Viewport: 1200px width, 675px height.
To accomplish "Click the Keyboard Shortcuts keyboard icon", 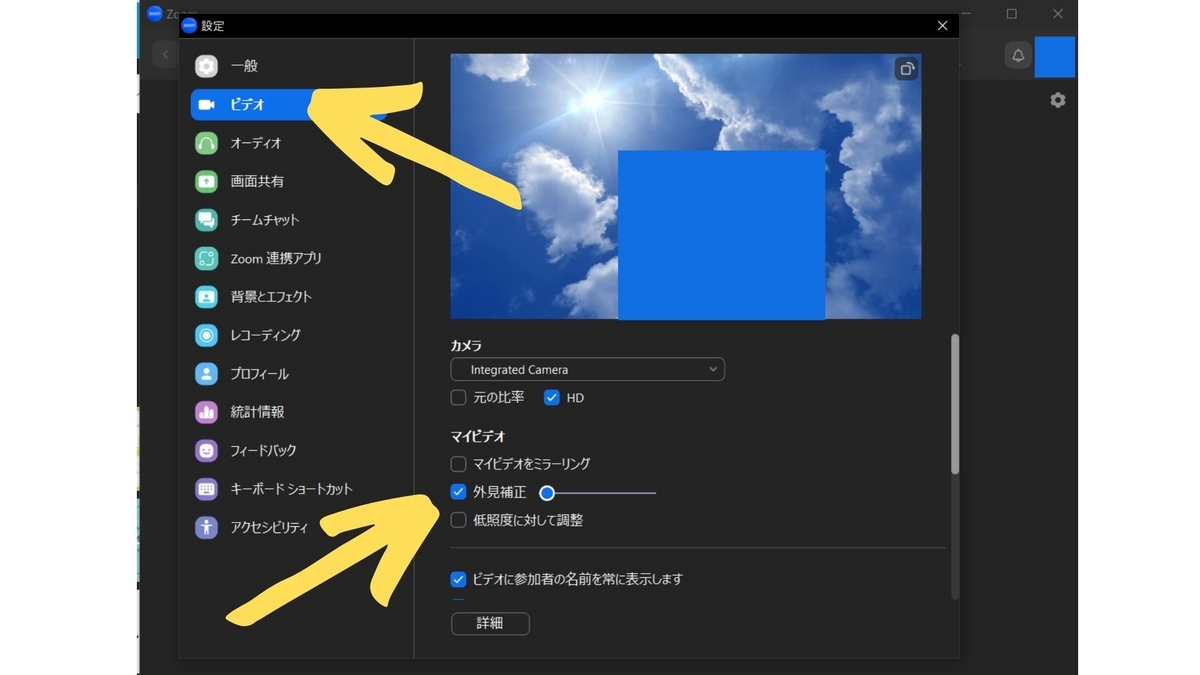I will tap(206, 489).
